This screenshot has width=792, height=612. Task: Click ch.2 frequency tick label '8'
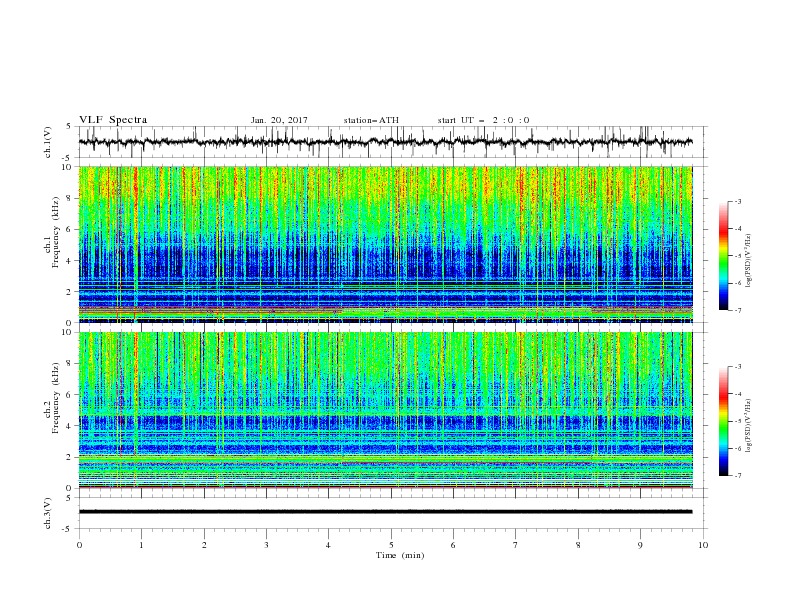click(x=71, y=363)
